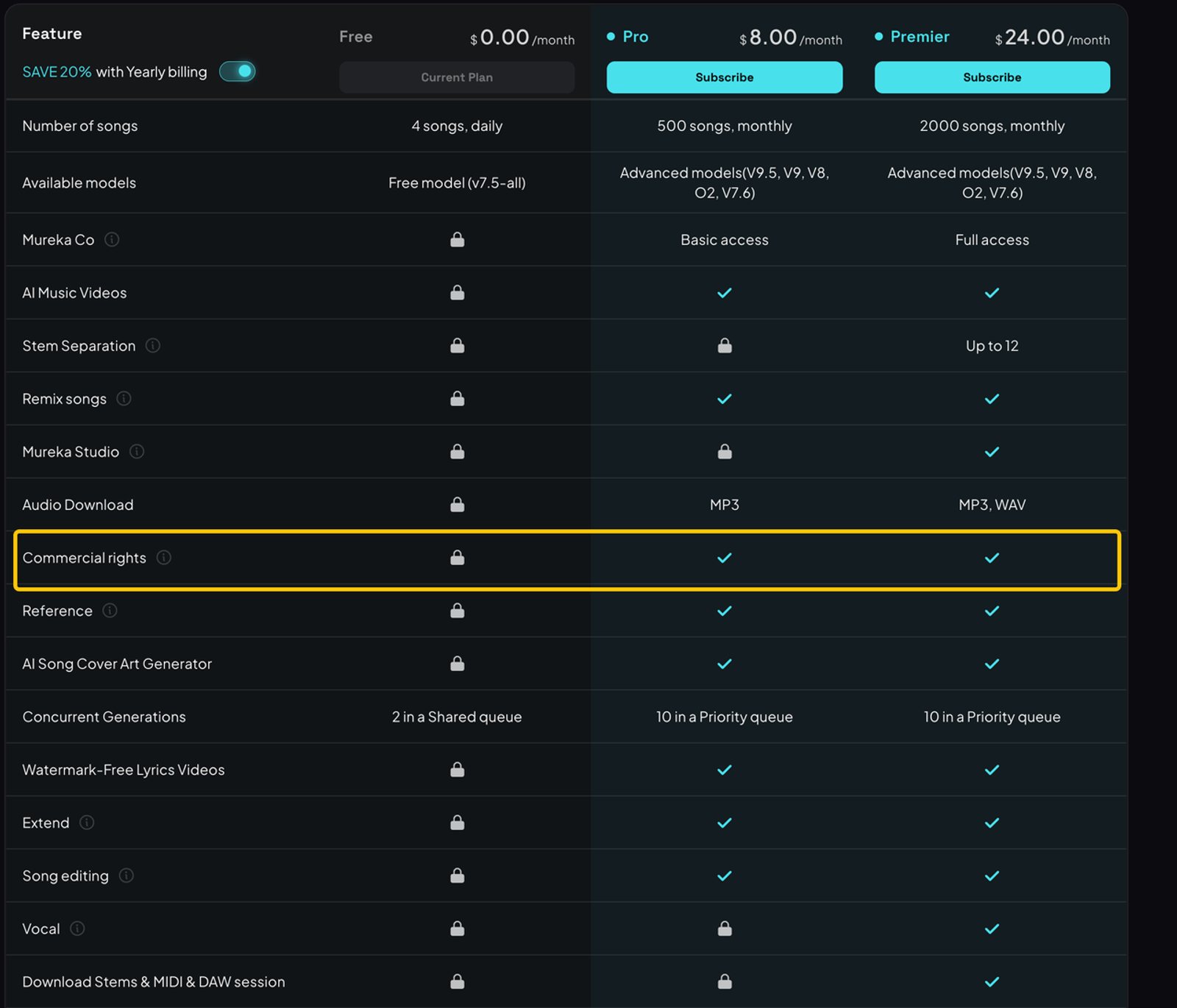Click the Premier '$24.00/month' price
Image resolution: width=1177 pixels, height=1008 pixels.
(1052, 38)
